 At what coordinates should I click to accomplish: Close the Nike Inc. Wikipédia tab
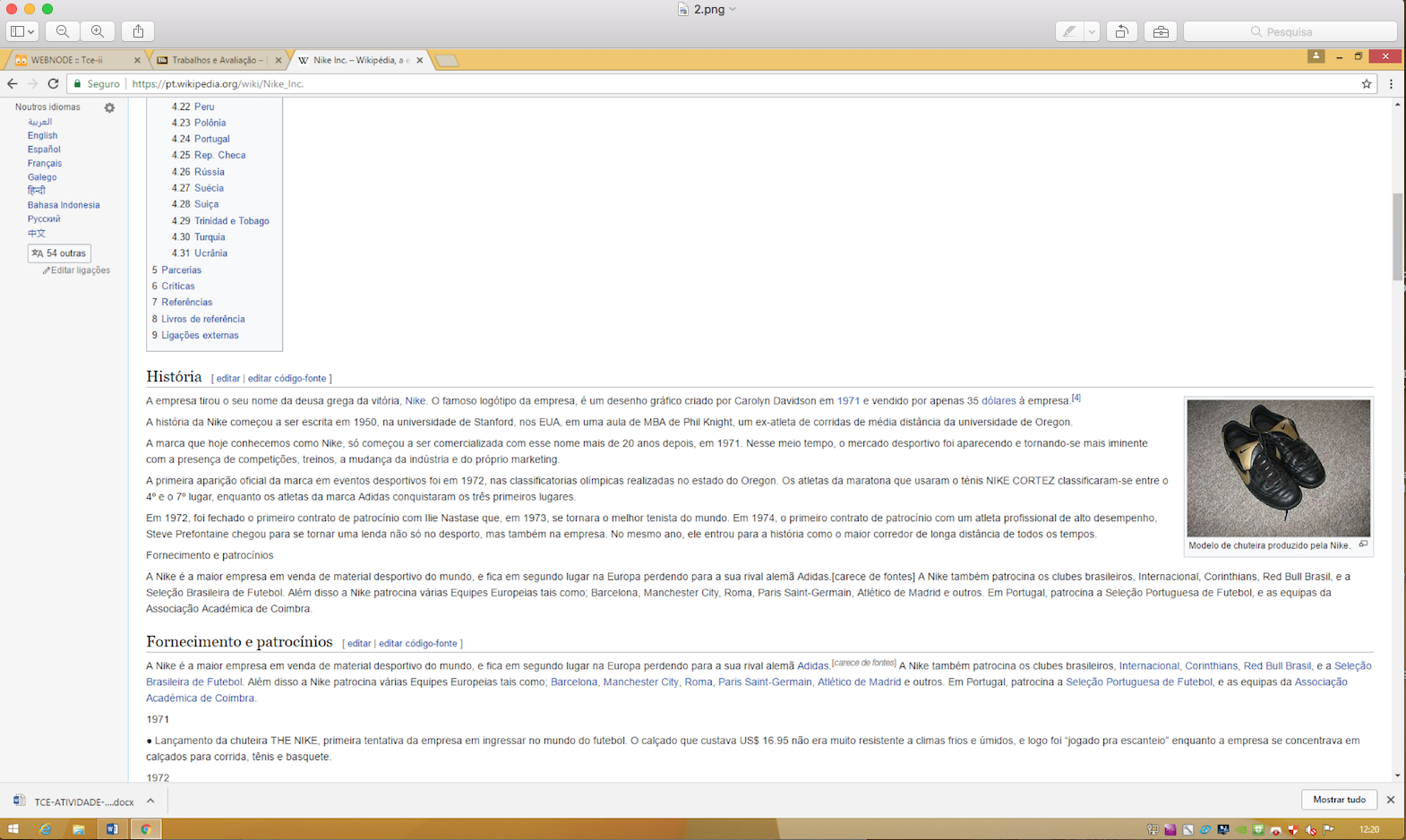click(419, 60)
